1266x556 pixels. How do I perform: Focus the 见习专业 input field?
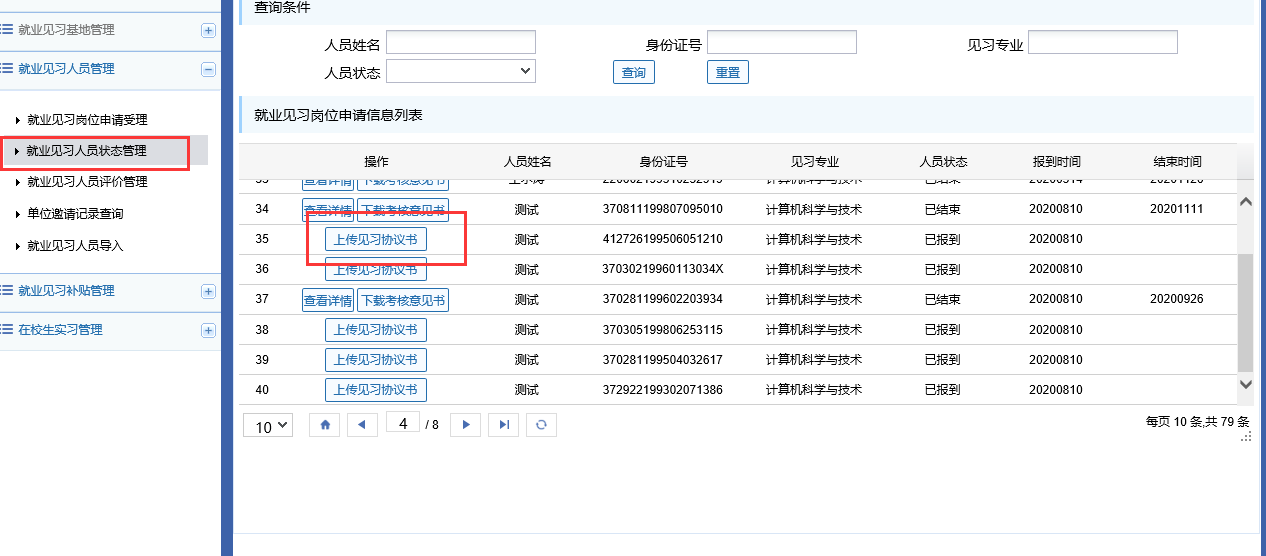click(x=1103, y=42)
